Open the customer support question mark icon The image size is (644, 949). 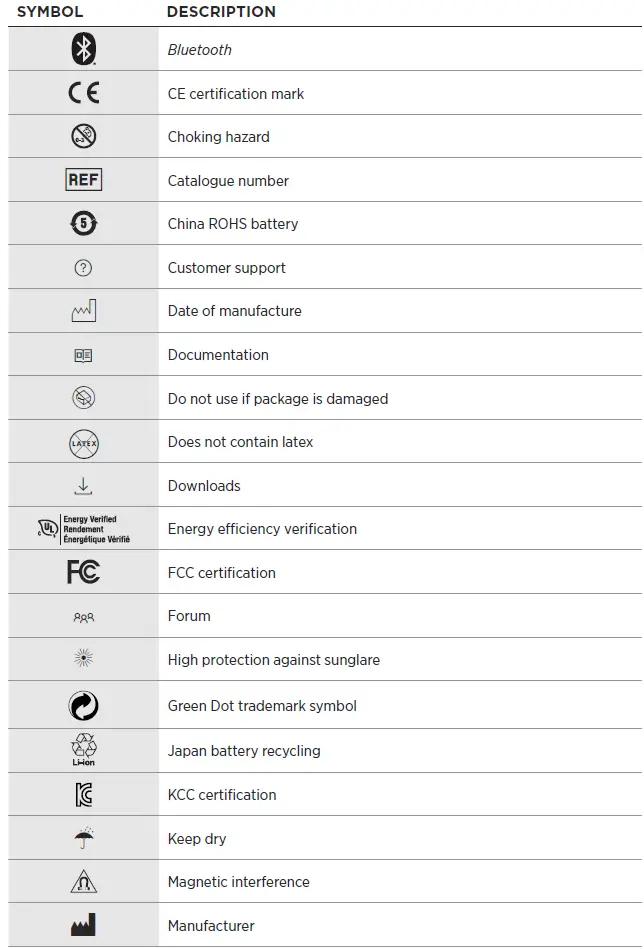click(x=84, y=267)
